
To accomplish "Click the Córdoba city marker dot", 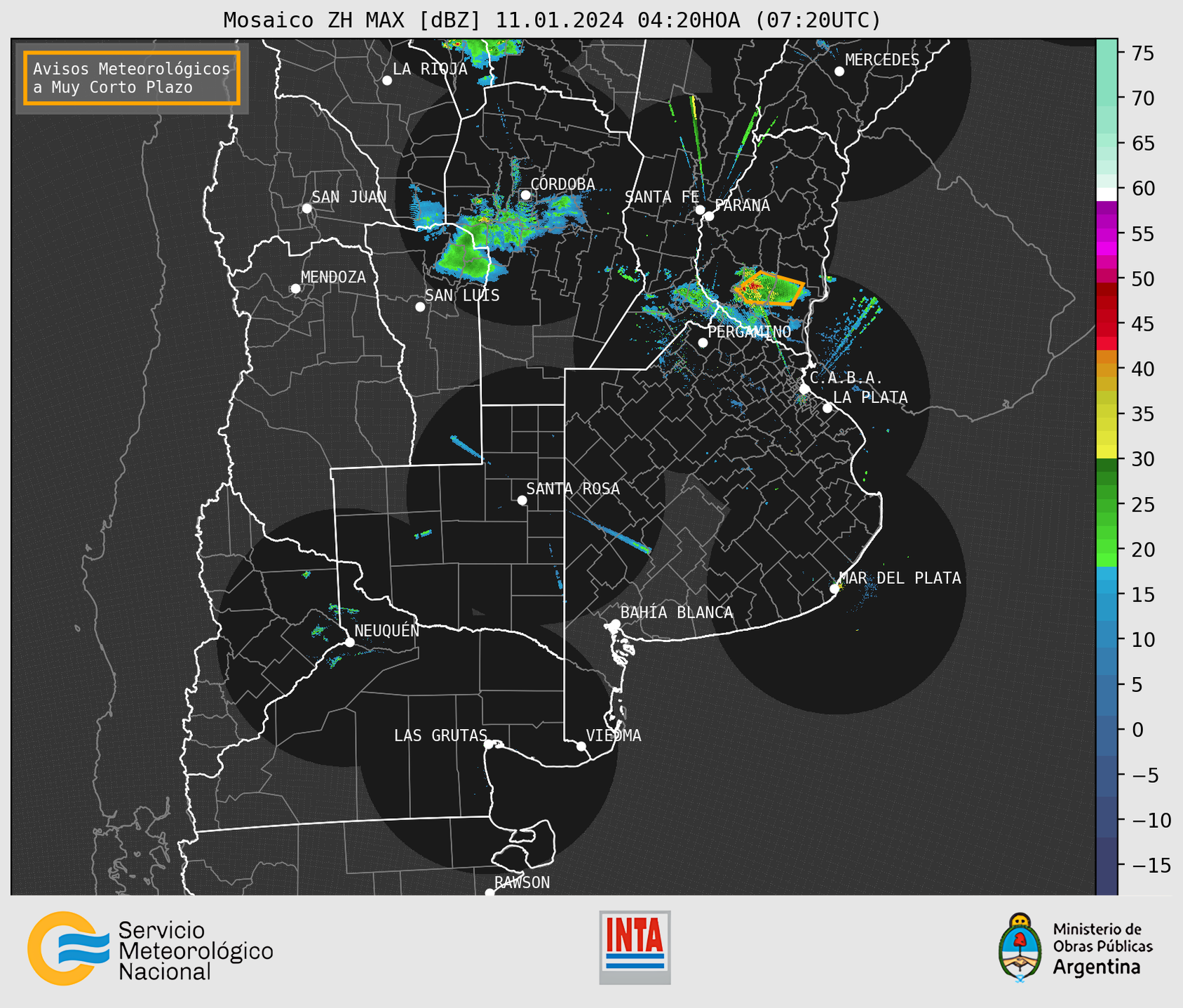I will (525, 195).
